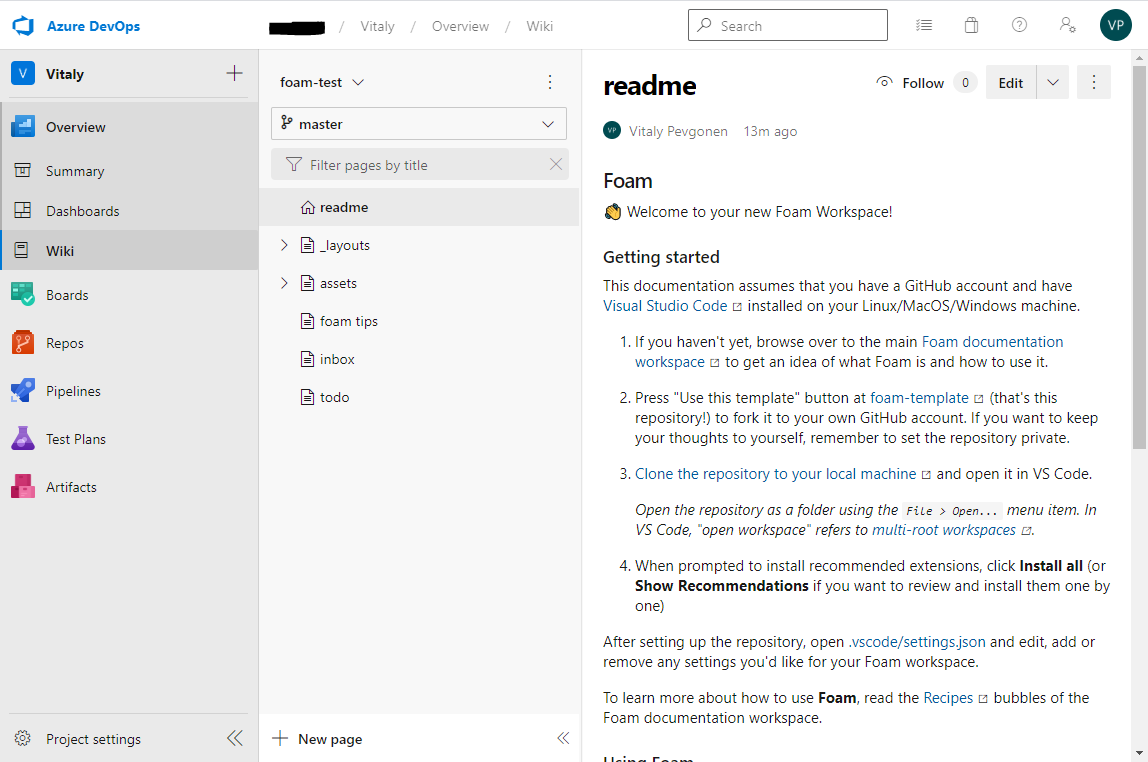1148x762 pixels.
Task: Open Boards from the left sidebar
Action: 66,294
